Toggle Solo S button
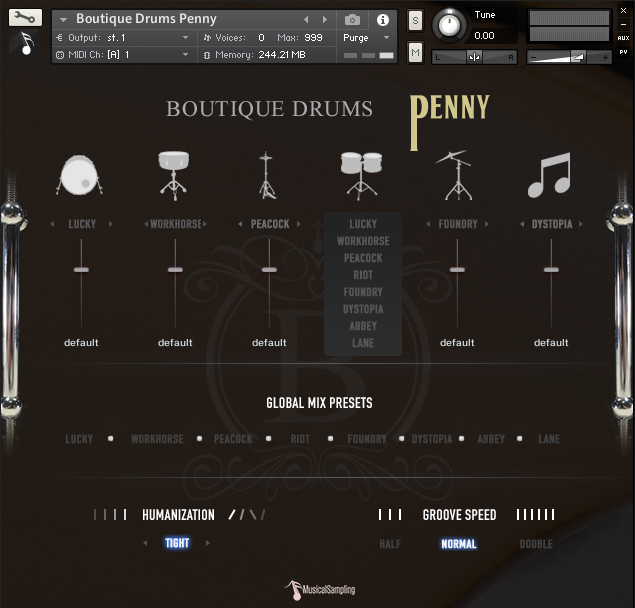This screenshot has width=635, height=608. coord(415,20)
